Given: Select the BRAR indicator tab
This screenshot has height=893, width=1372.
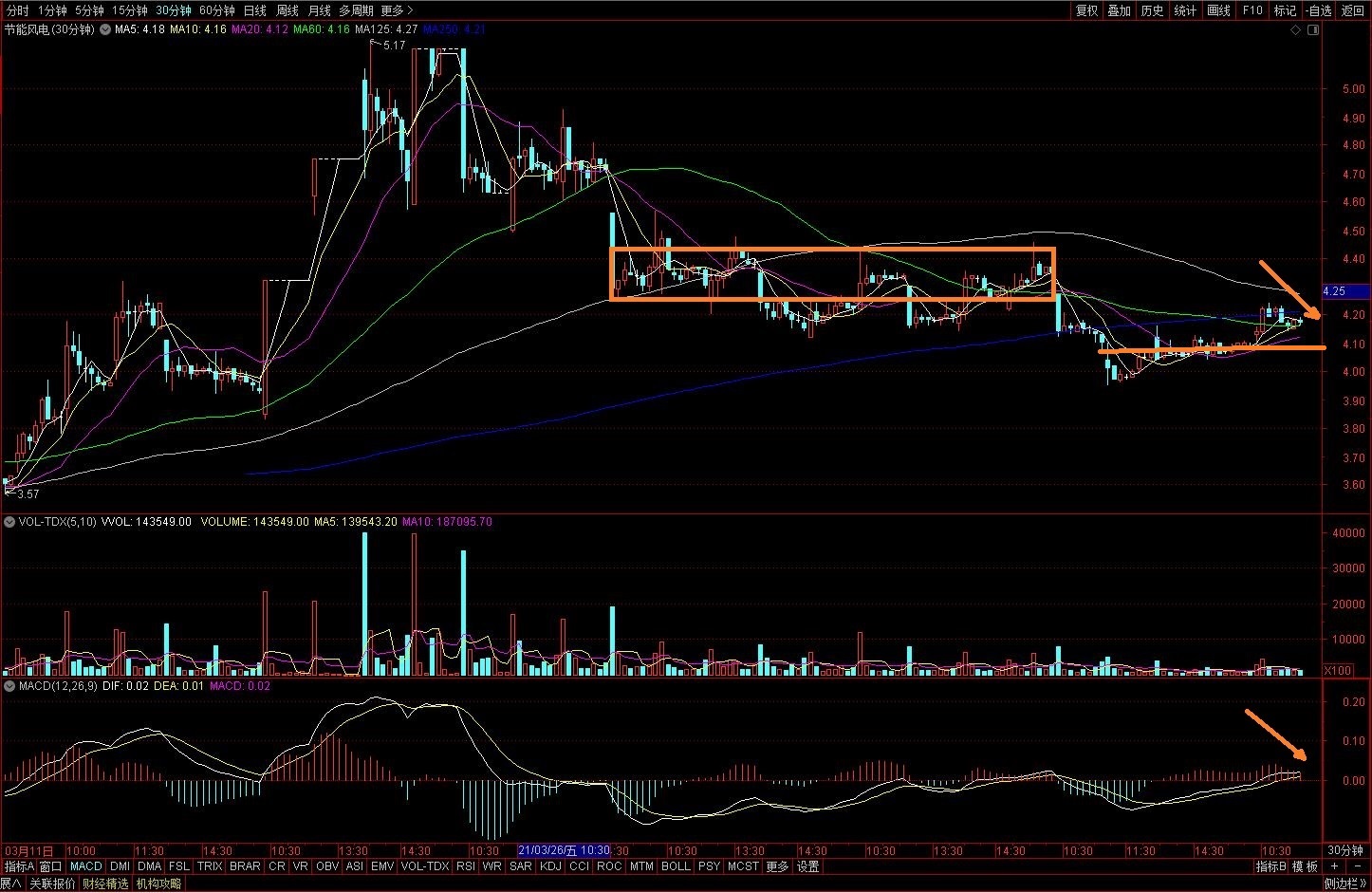Looking at the screenshot, I should point(245,866).
